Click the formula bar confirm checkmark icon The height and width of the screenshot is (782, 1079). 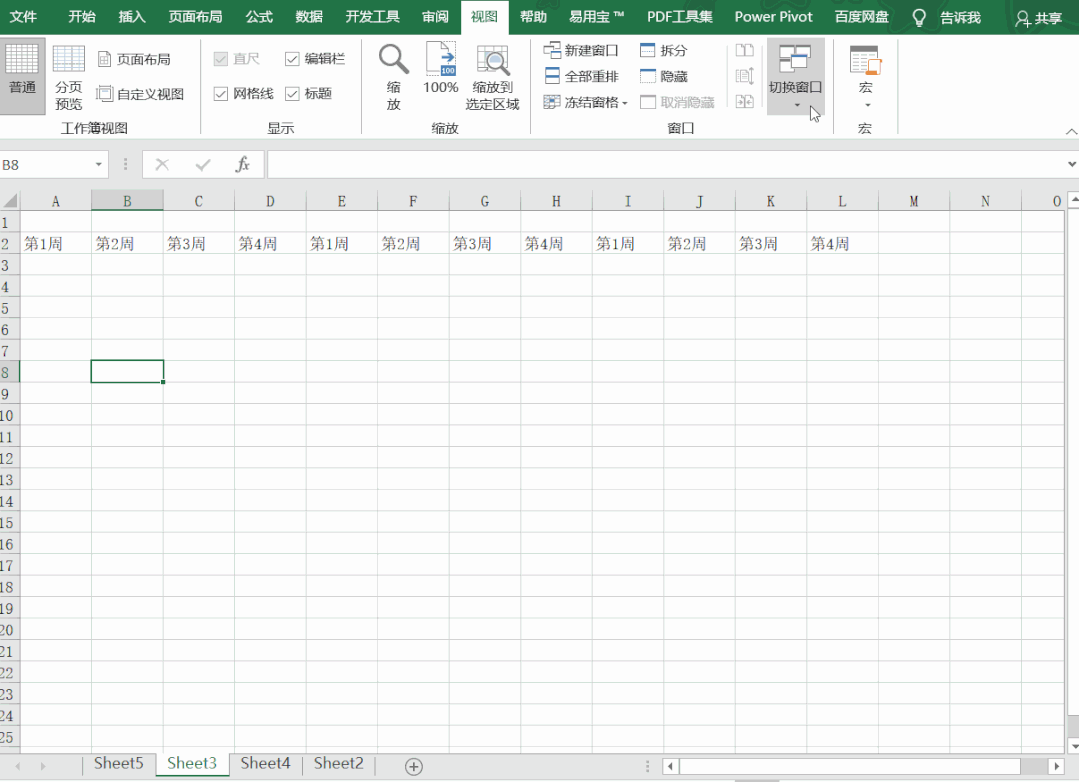(x=203, y=165)
